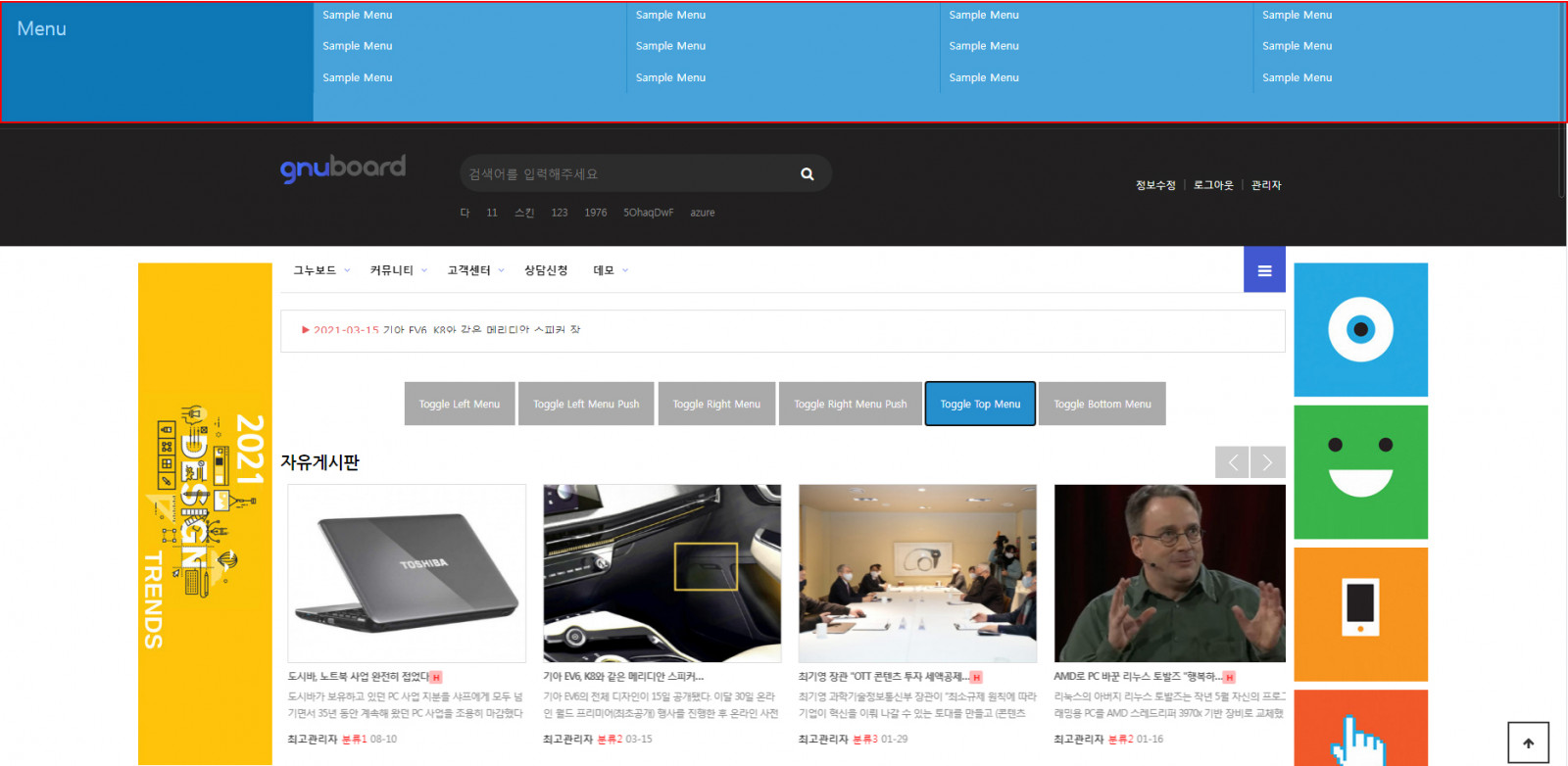The image size is (1568, 766).
Task: Click the green smiley face tile
Action: pos(1360,472)
